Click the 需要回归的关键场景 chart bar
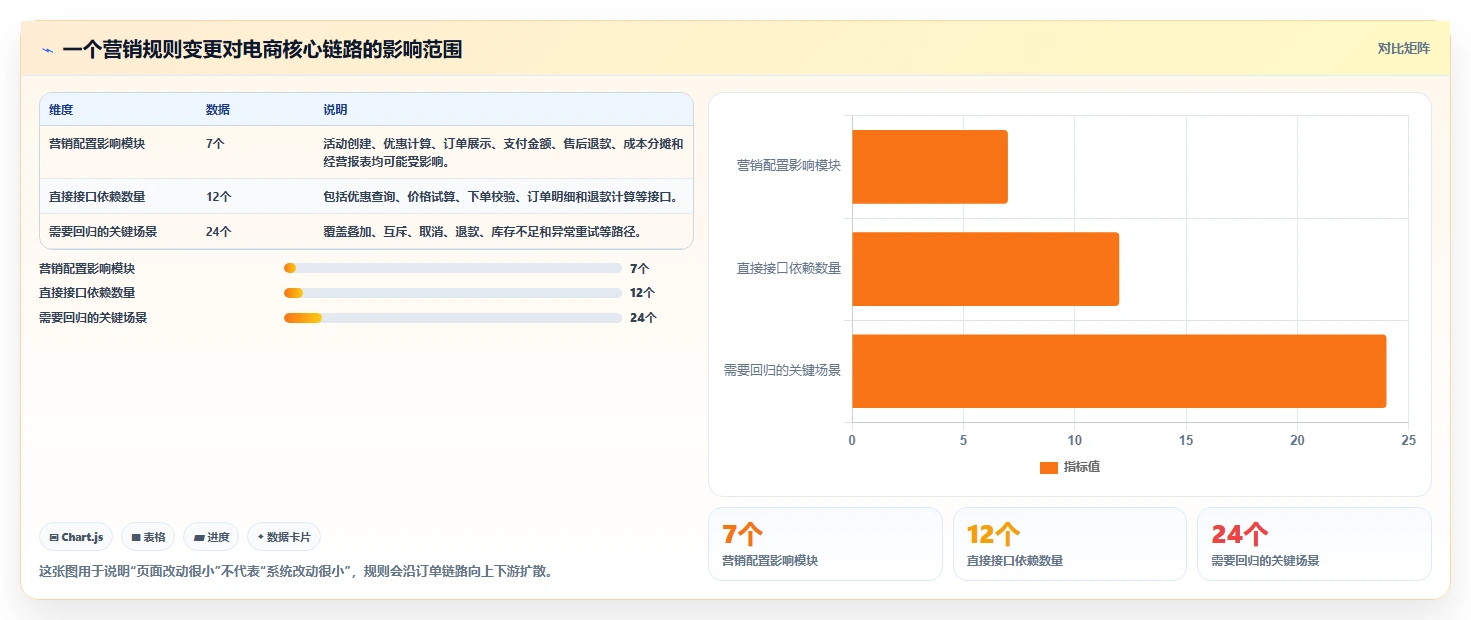Image resolution: width=1471 pixels, height=620 pixels. [x=1119, y=371]
